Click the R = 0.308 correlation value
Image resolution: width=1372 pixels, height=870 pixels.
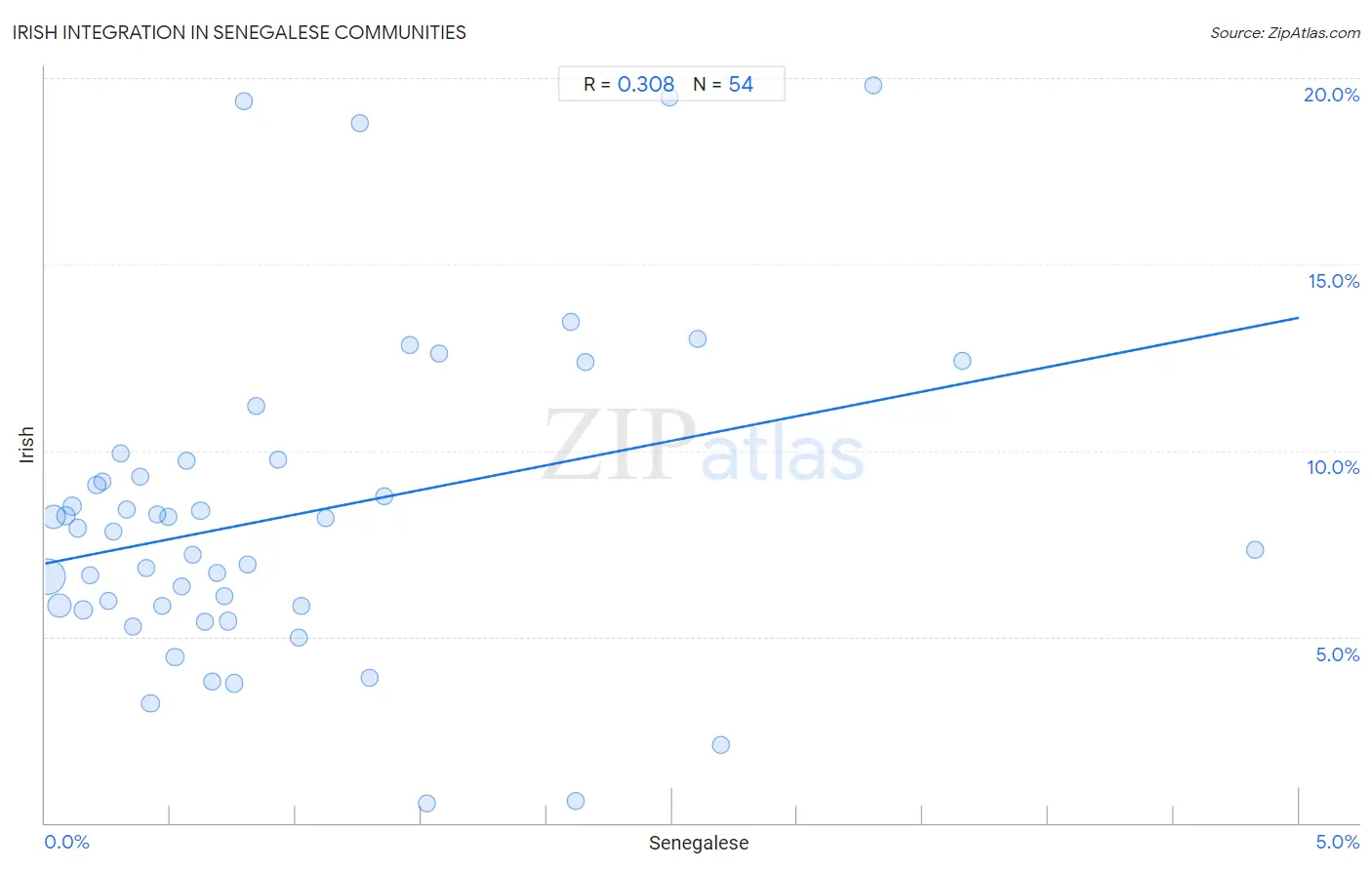[629, 85]
